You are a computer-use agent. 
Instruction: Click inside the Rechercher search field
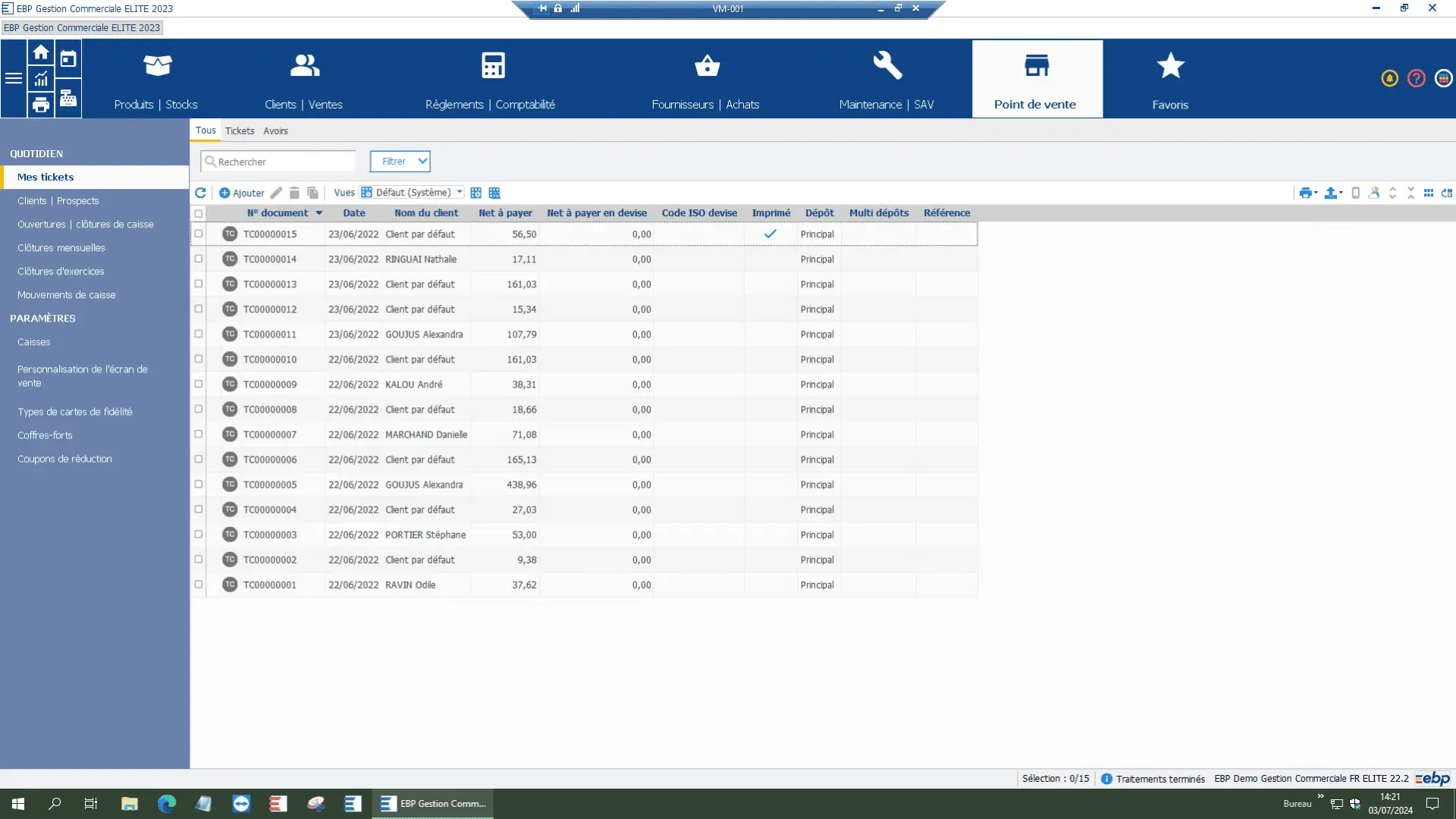(x=278, y=161)
